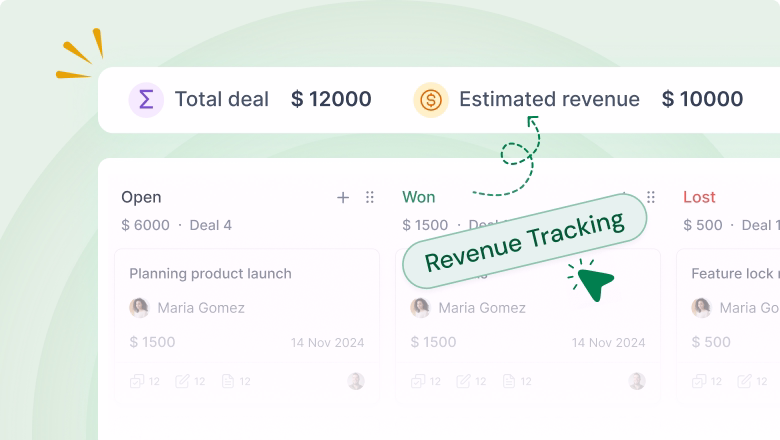Click $ 500 amount in Feature lock card
Screen dimensions: 780x440
(711, 342)
